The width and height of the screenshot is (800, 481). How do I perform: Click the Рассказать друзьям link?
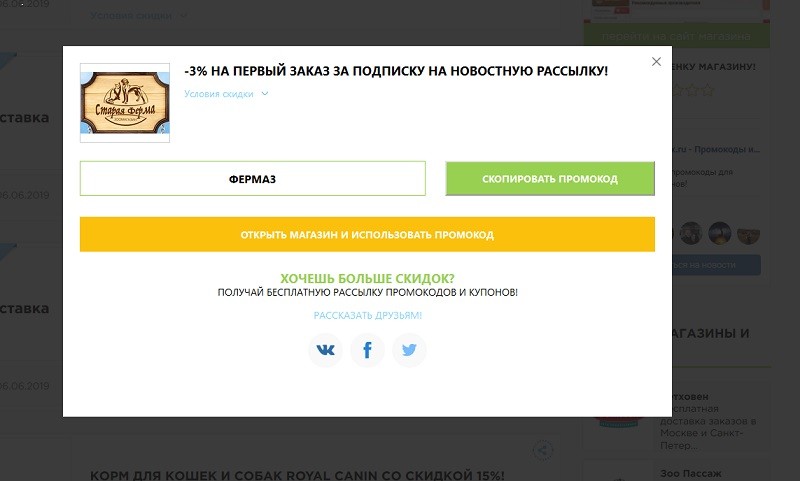click(x=367, y=315)
